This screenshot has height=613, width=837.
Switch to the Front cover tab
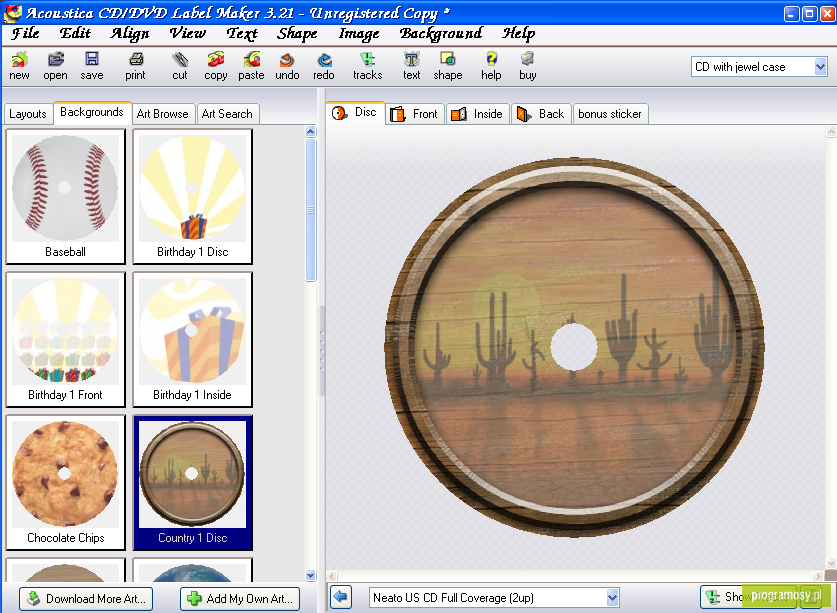[x=414, y=114]
